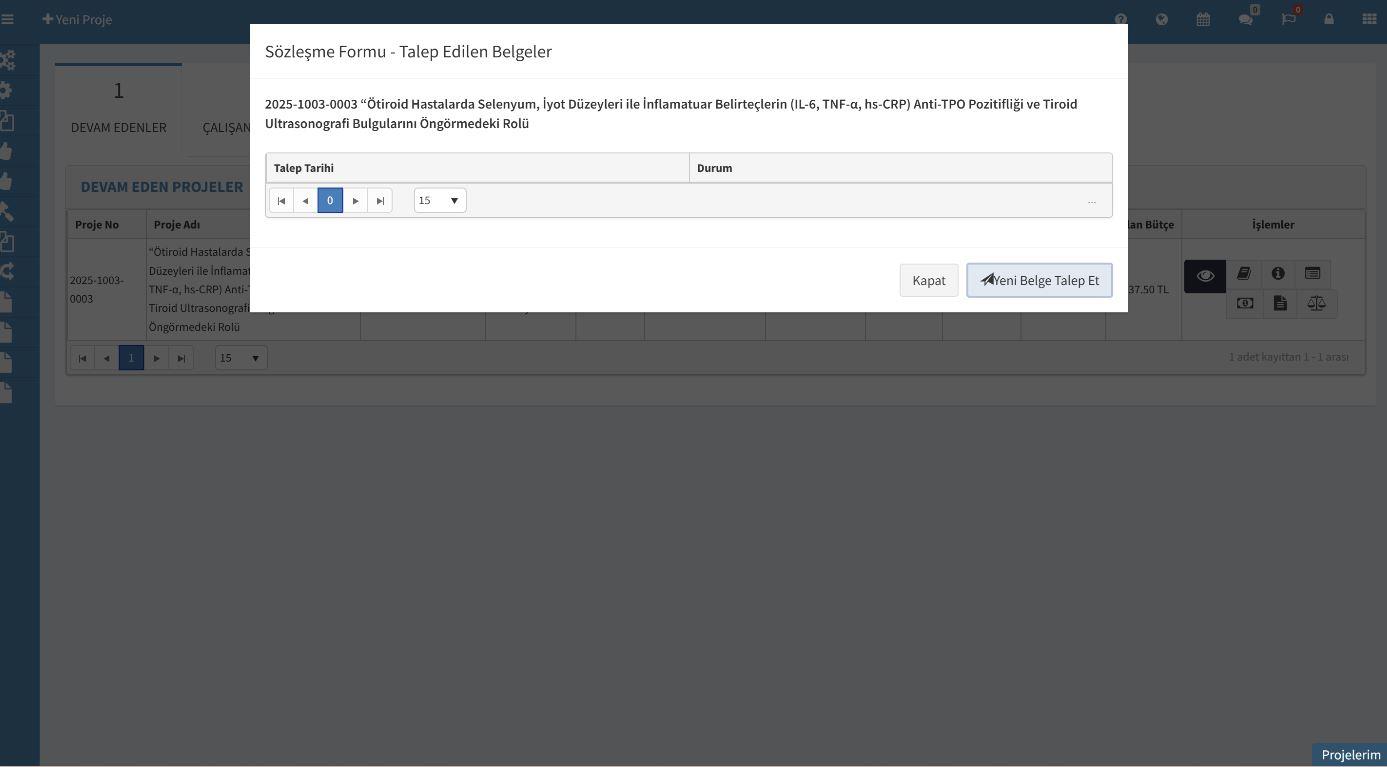Viewport: 1387px width, 767px height.
Task: Click the lock icon in top bar
Action: coord(1329,19)
